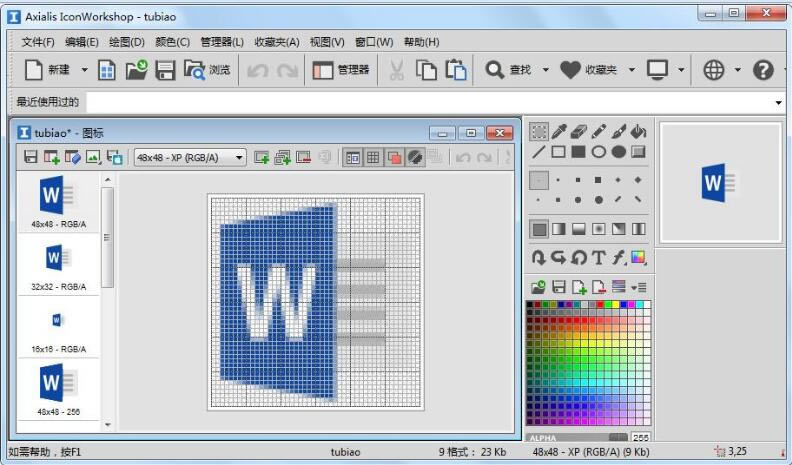The width and height of the screenshot is (792, 465).
Task: Select the hollow ellipse tool
Action: pyautogui.click(x=599, y=151)
